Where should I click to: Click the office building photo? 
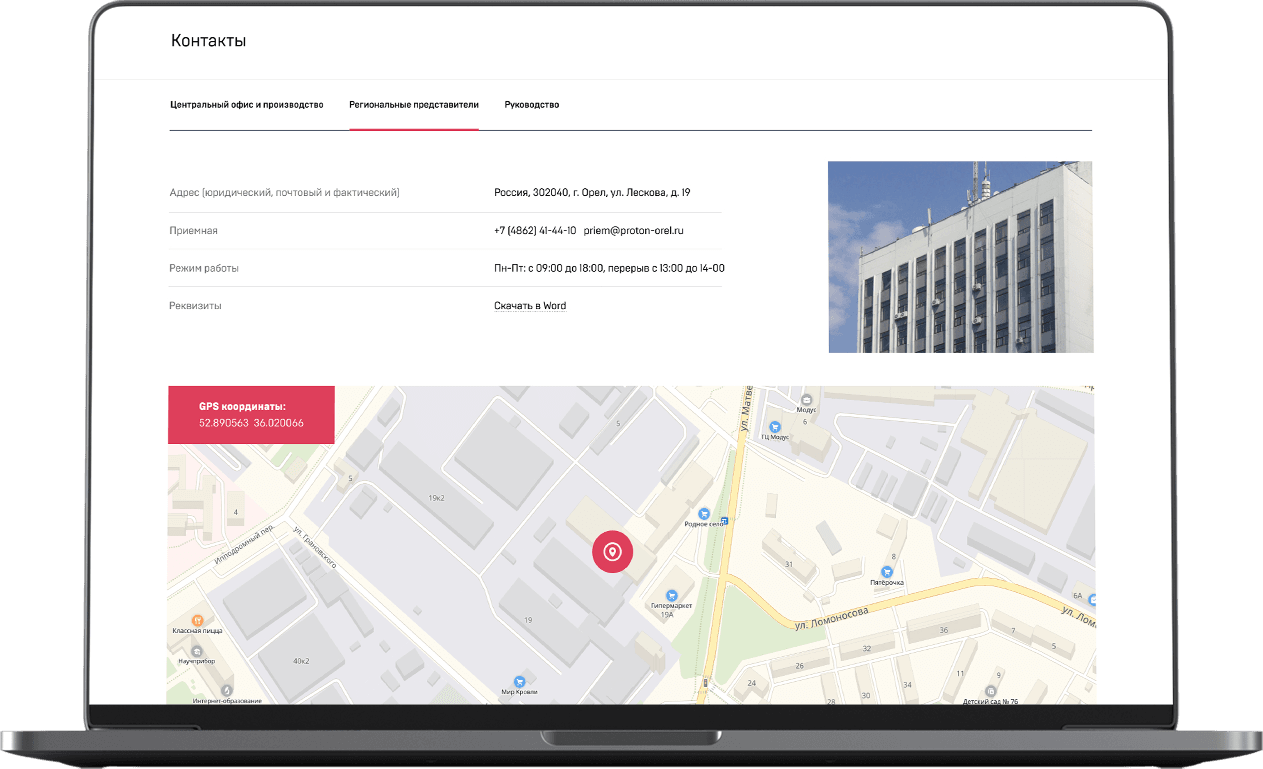[960, 257]
